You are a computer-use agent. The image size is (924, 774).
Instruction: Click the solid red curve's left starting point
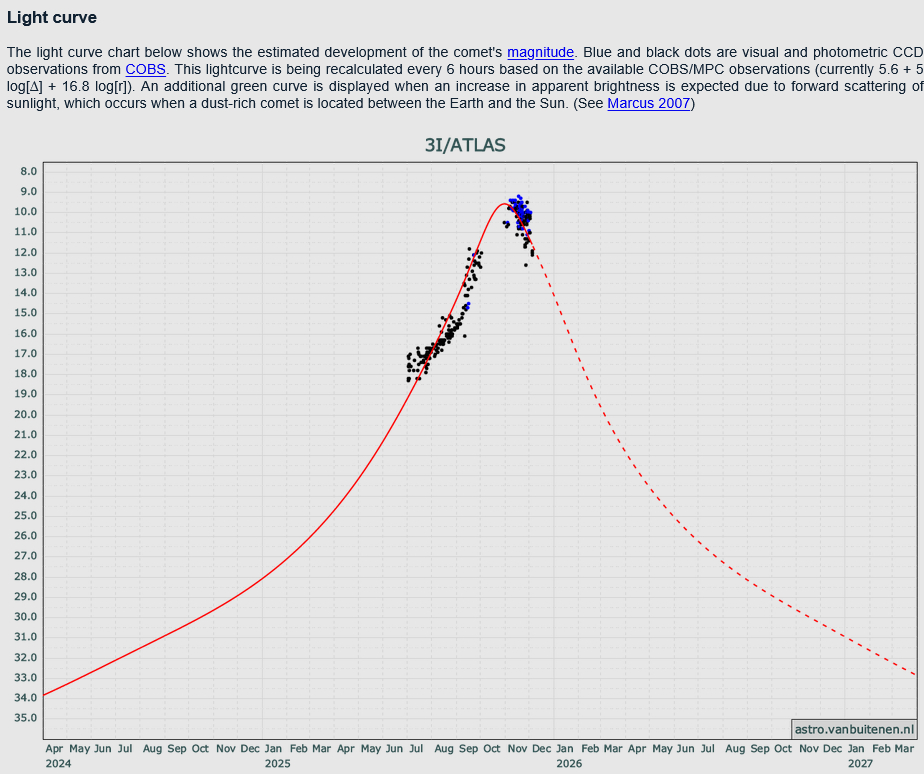[46, 693]
